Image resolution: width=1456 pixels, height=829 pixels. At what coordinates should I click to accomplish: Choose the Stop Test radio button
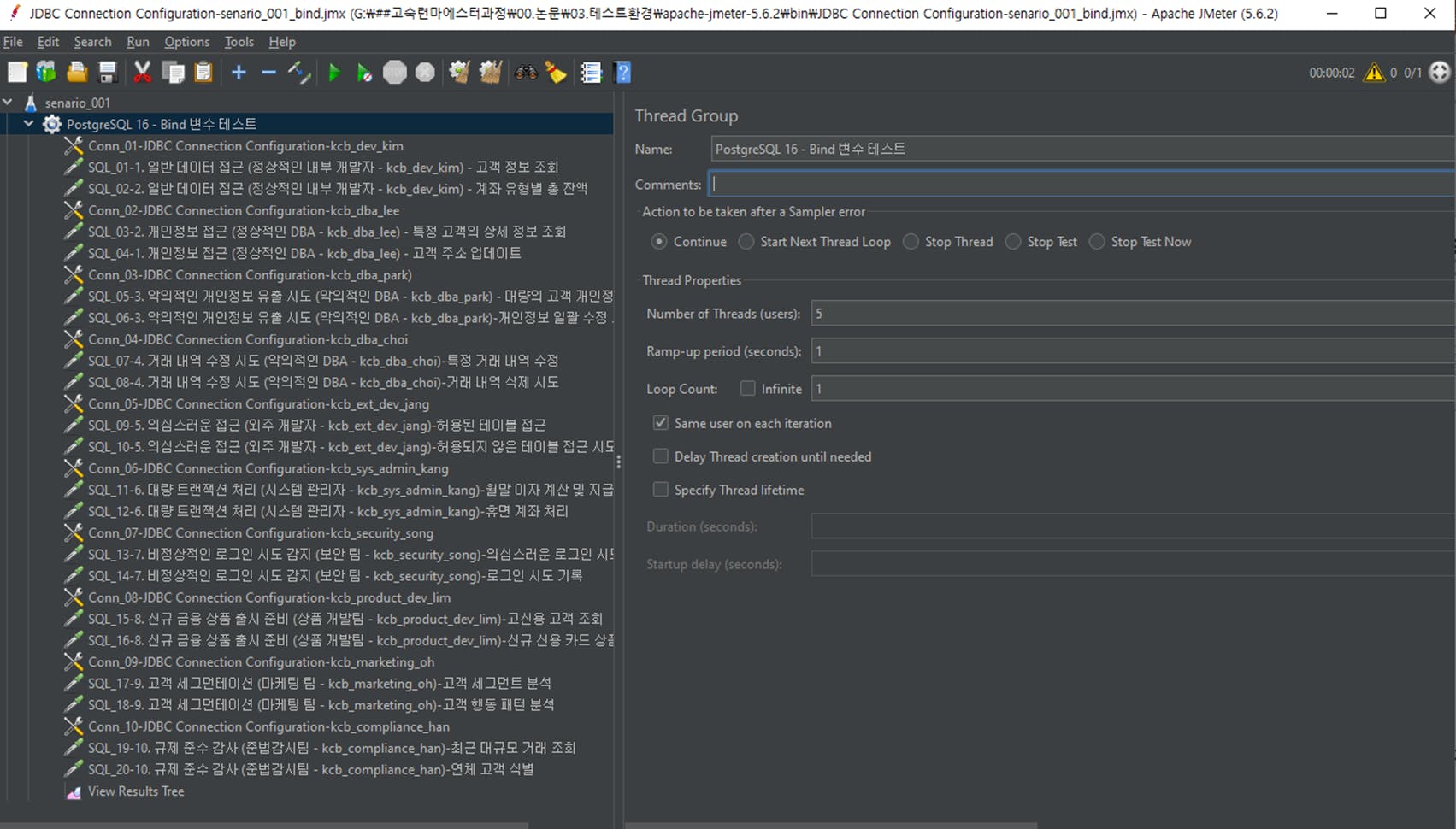pos(1013,242)
